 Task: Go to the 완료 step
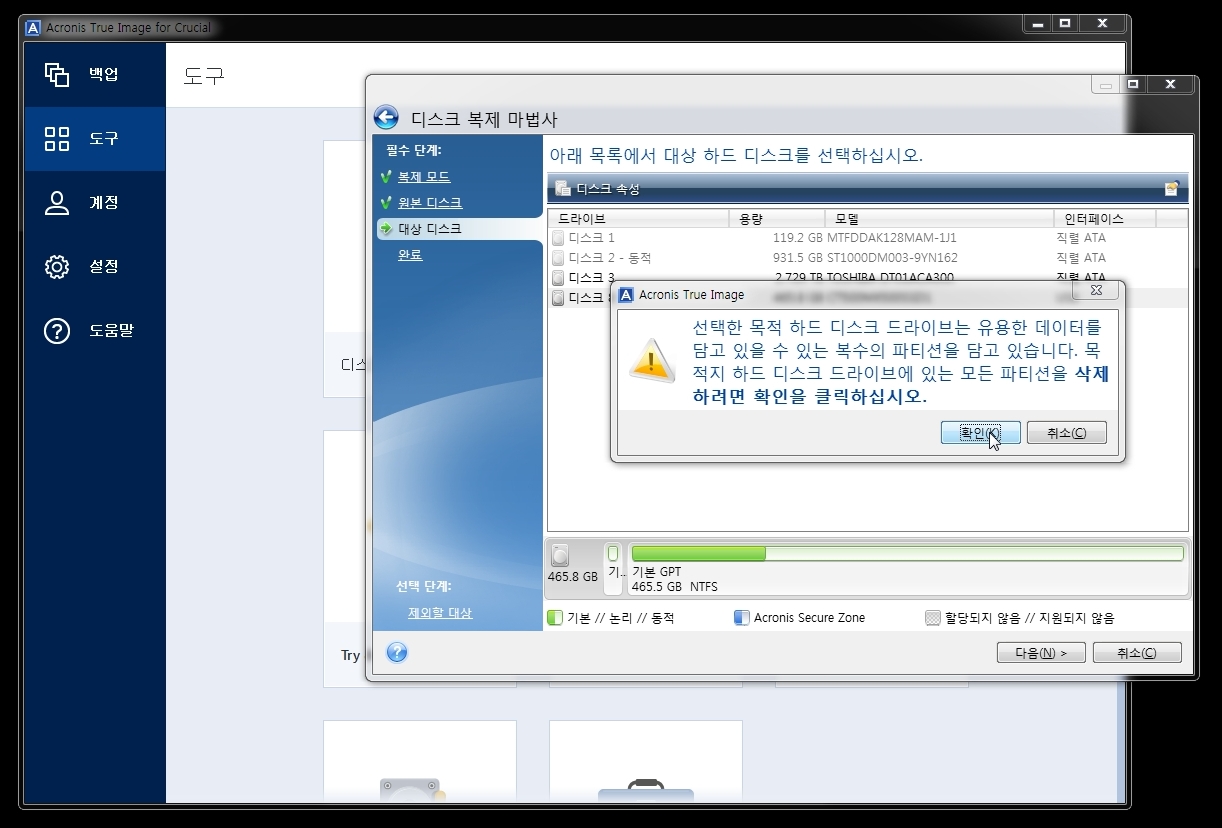point(410,255)
